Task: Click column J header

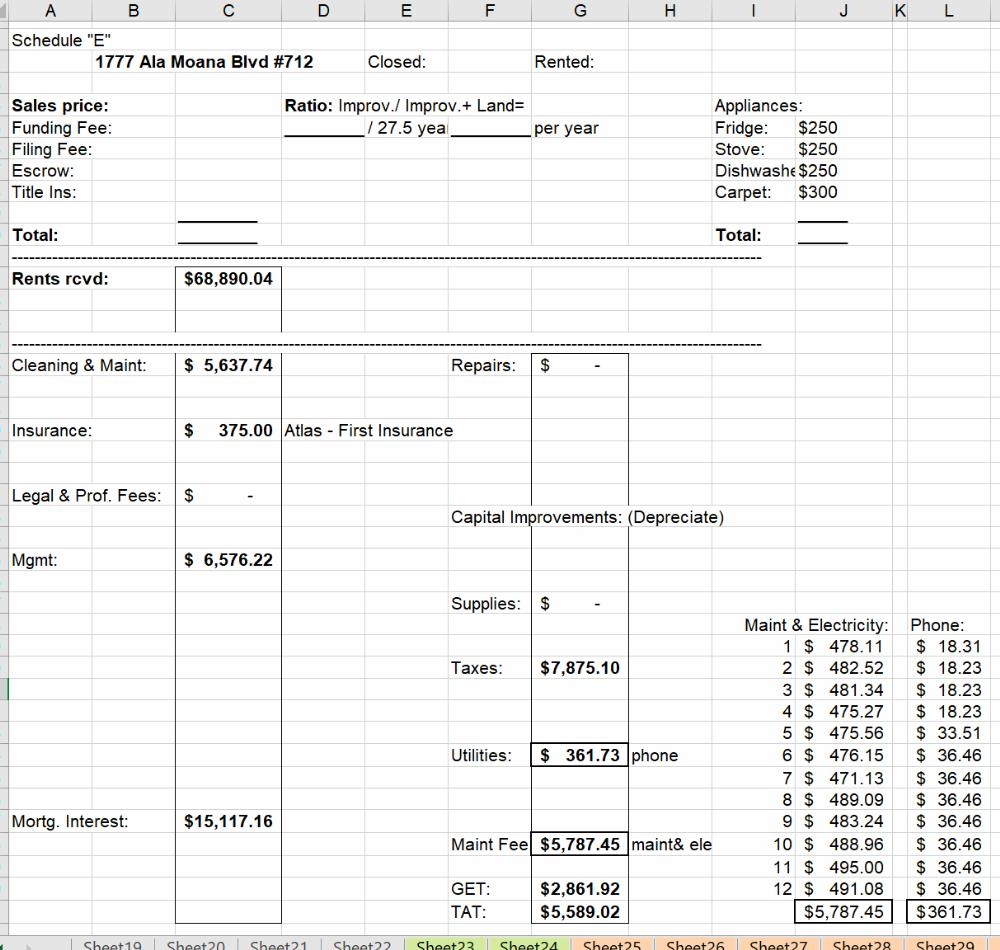Action: pyautogui.click(x=844, y=11)
